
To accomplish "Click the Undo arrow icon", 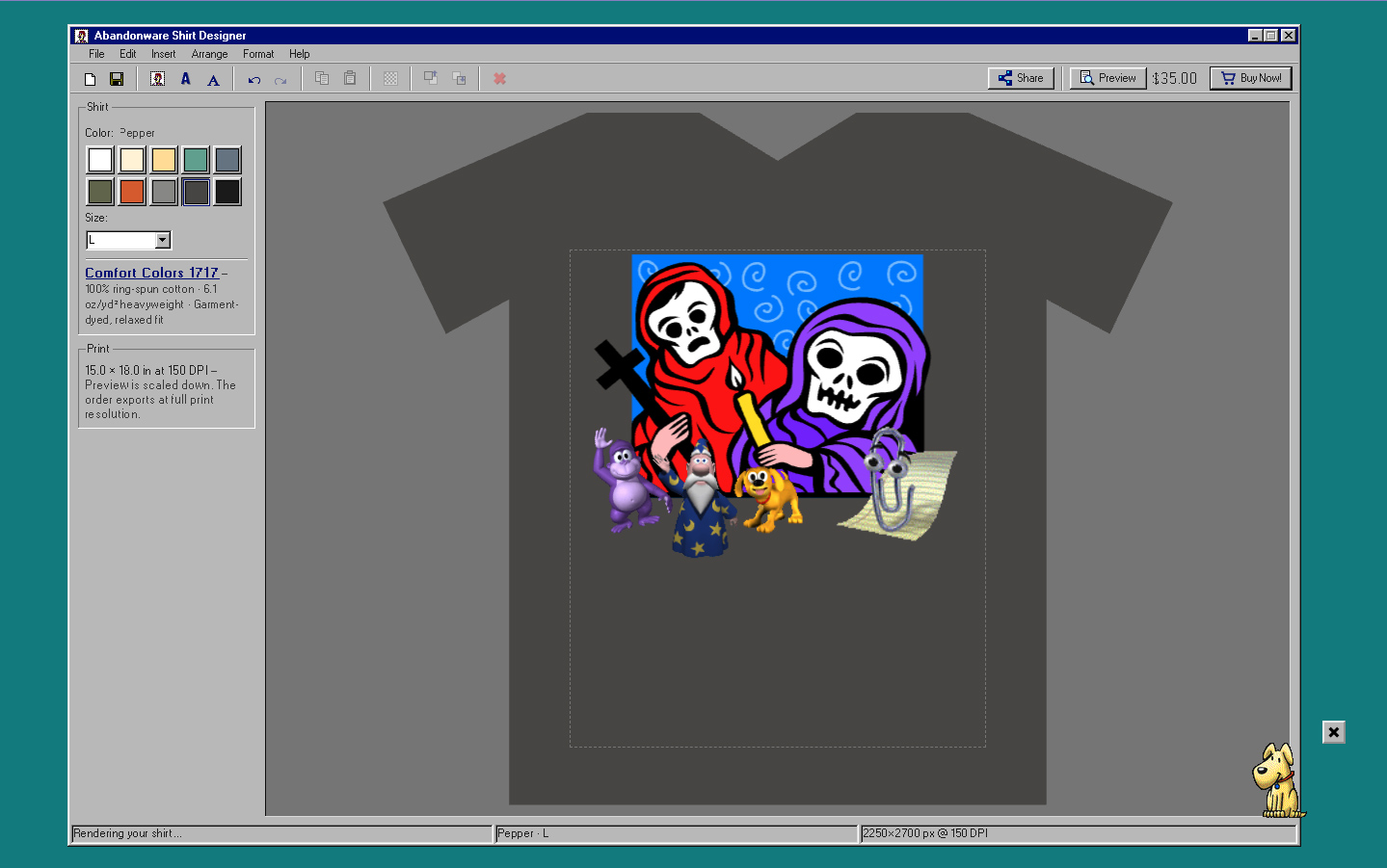I will click(x=253, y=79).
